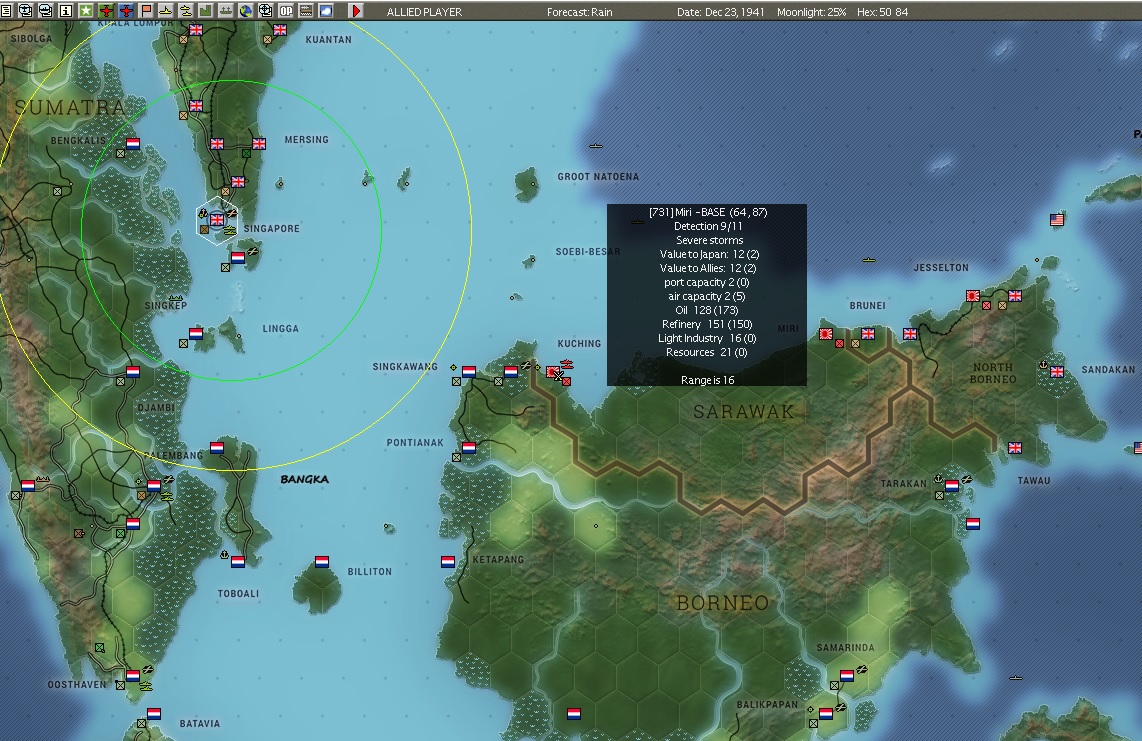1142x741 pixels.
Task: Click the Miri BASE tooltip title
Action: [708, 212]
